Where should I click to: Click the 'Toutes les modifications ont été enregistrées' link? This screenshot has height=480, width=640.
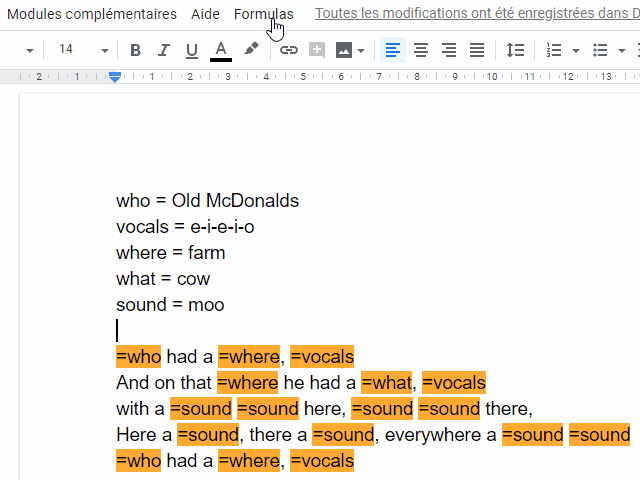click(477, 13)
